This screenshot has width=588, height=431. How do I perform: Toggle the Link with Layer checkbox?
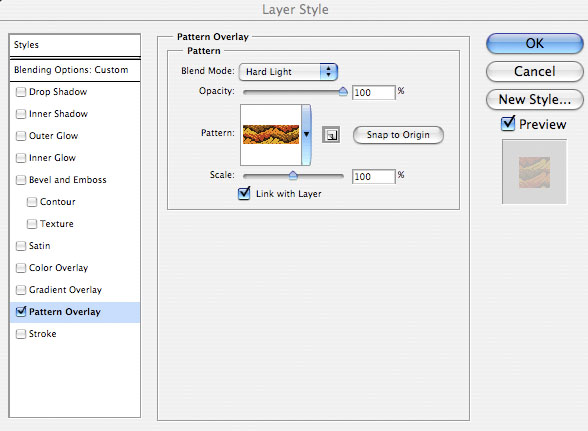click(x=244, y=194)
